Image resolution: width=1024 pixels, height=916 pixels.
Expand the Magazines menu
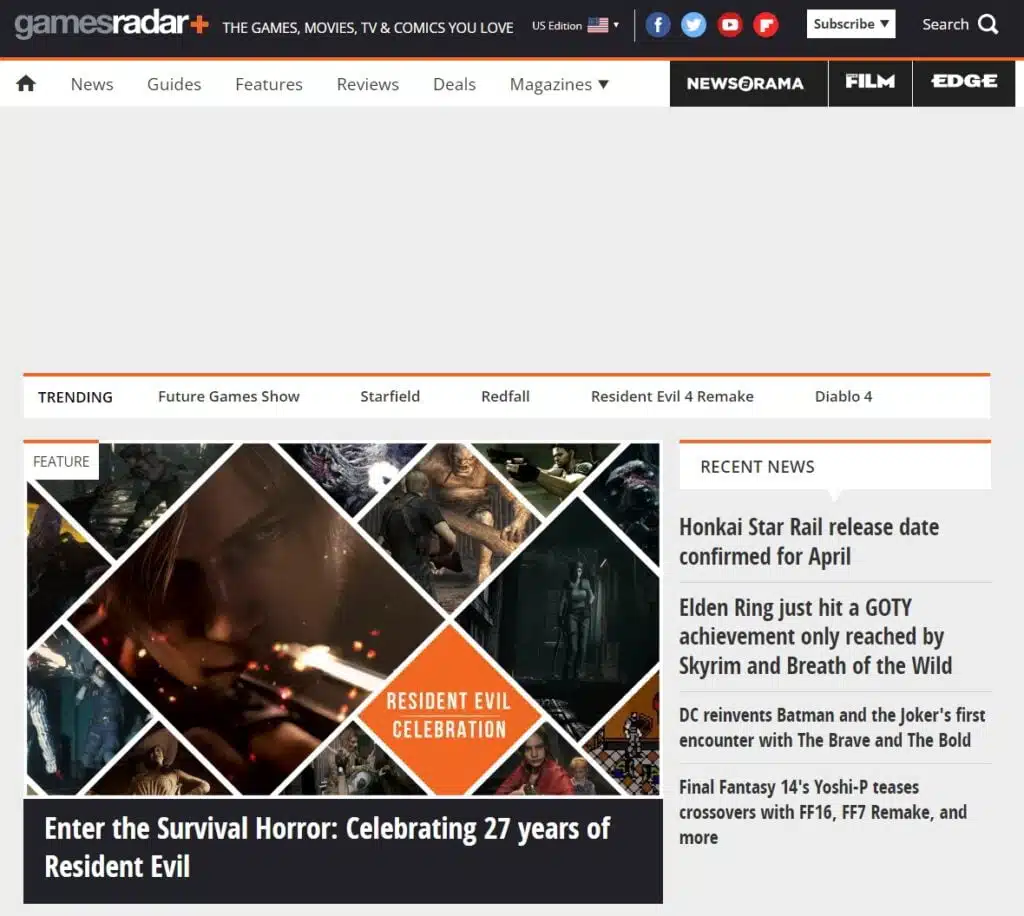(559, 84)
